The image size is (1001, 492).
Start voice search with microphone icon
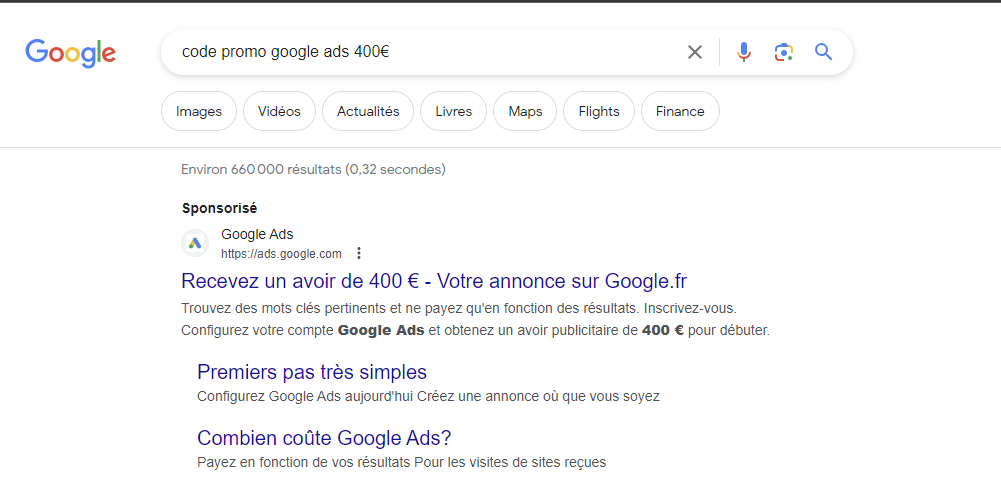pos(743,52)
